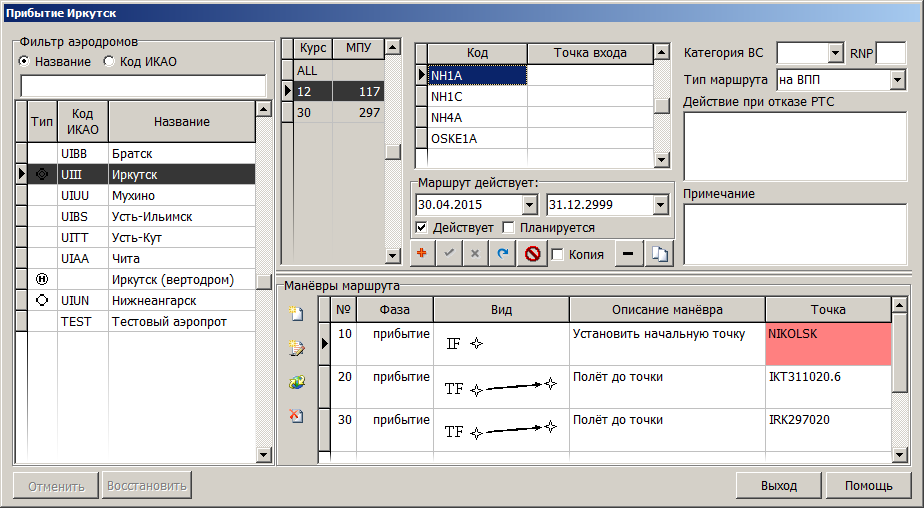Select the 'Код ИКАО' radio button
Image resolution: width=924 pixels, height=508 pixels.
coord(111,61)
